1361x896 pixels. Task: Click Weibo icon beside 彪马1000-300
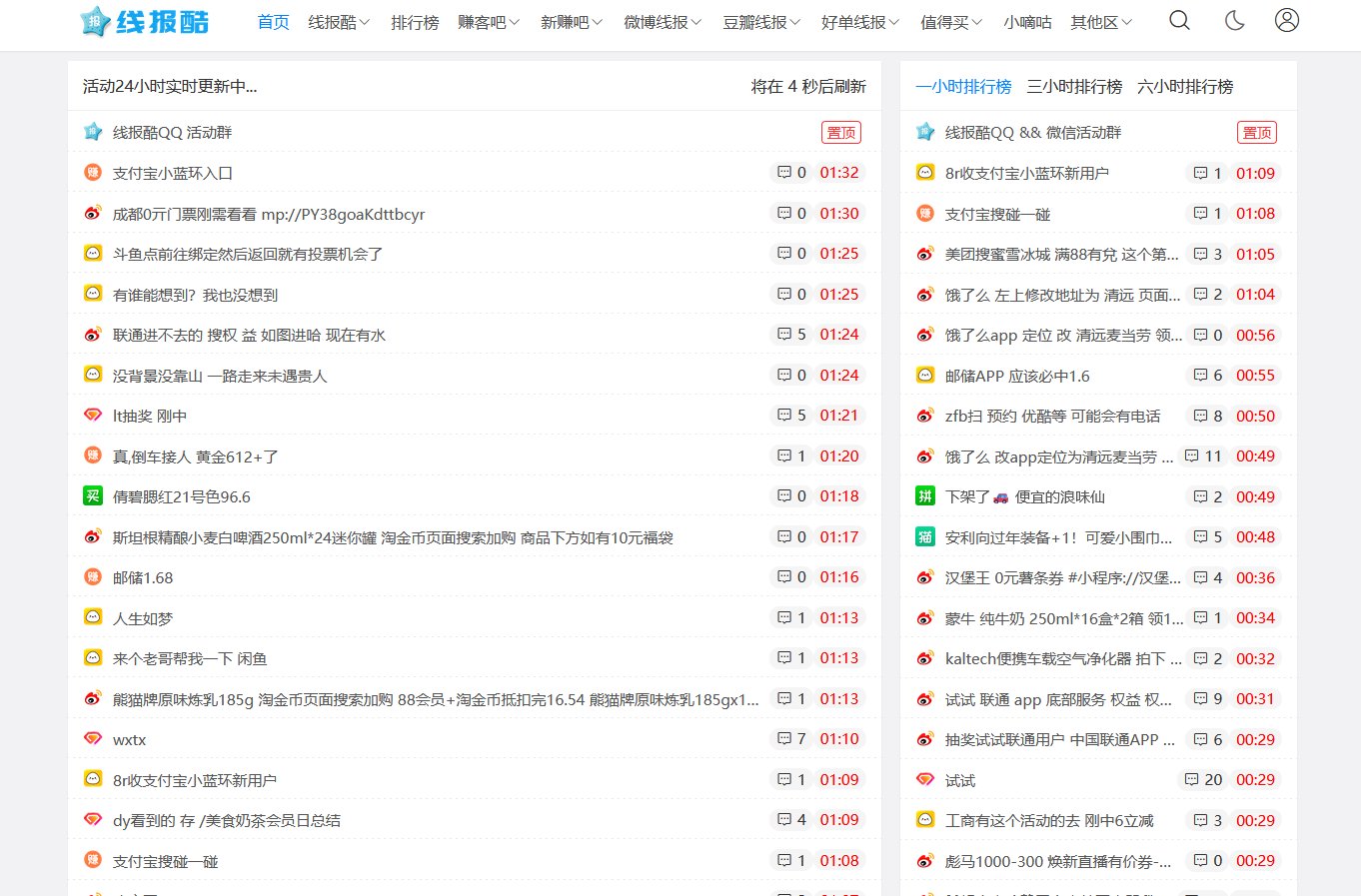(x=925, y=861)
